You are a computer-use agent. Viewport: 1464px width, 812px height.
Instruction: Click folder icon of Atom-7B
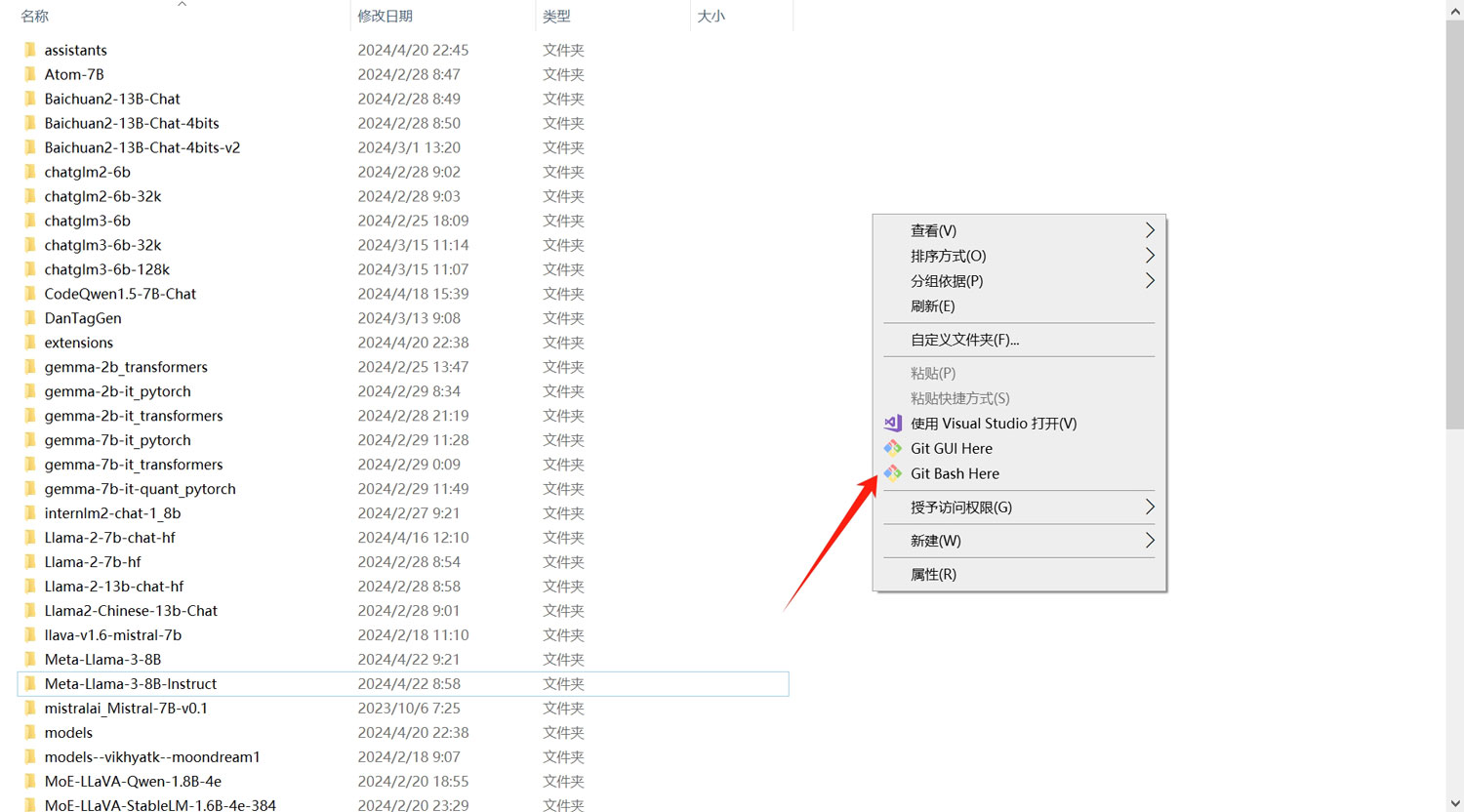pyautogui.click(x=30, y=74)
